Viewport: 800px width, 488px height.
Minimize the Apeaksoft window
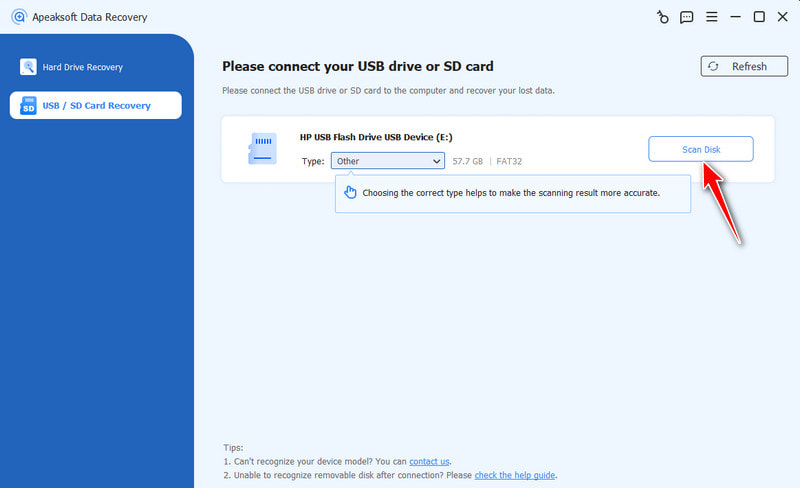[x=735, y=17]
